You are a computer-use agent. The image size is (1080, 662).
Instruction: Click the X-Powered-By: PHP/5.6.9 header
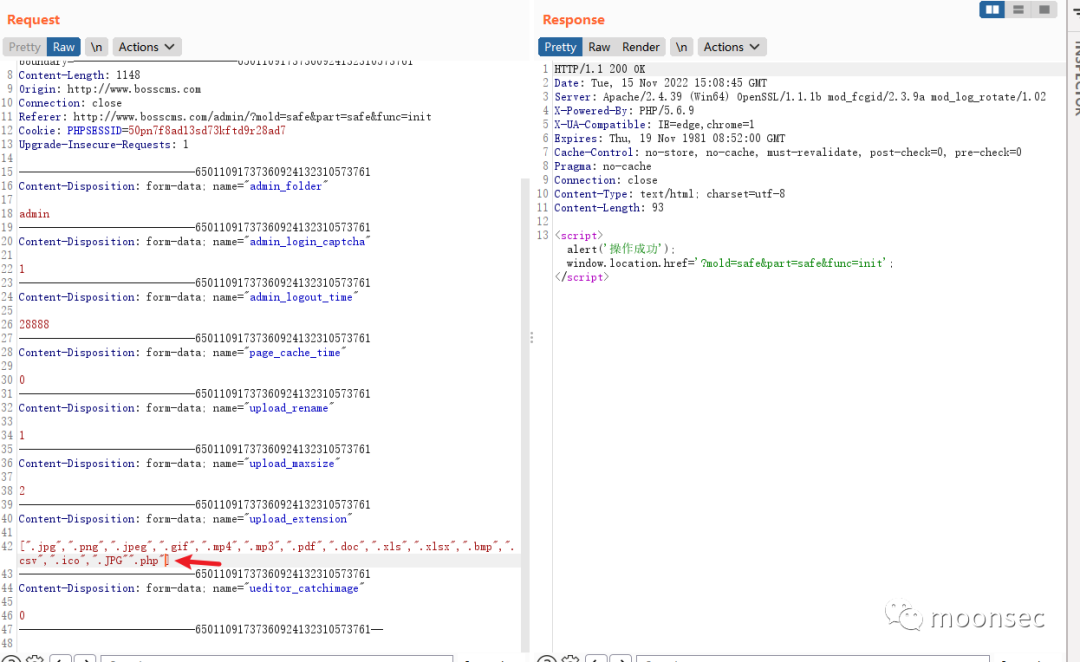coord(624,110)
